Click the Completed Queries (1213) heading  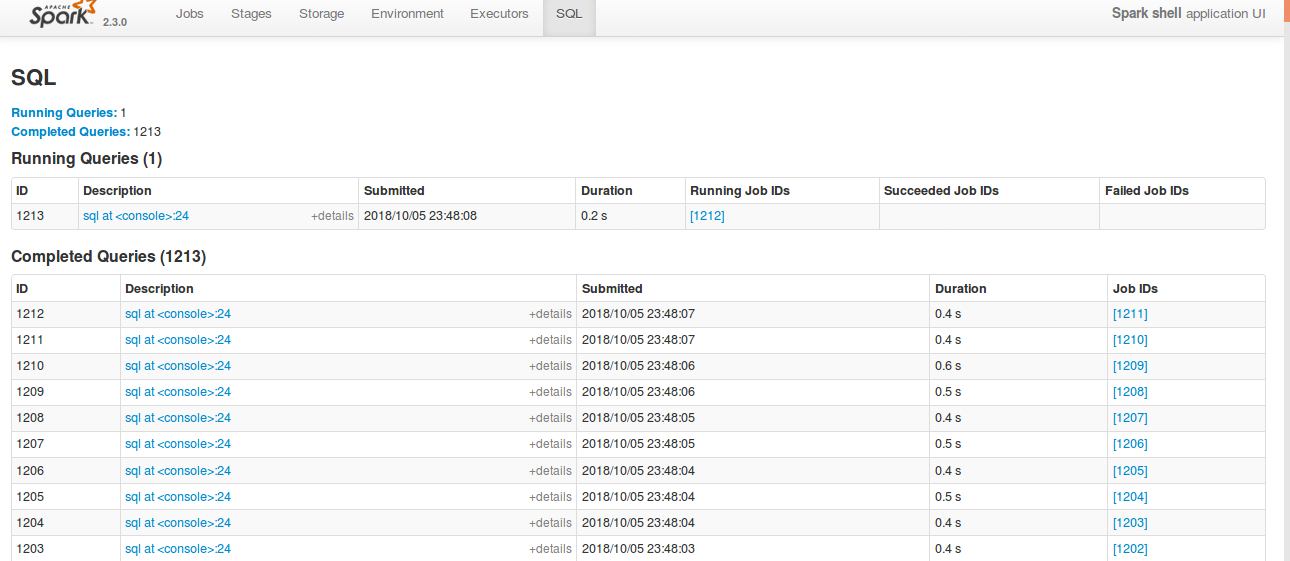108,257
